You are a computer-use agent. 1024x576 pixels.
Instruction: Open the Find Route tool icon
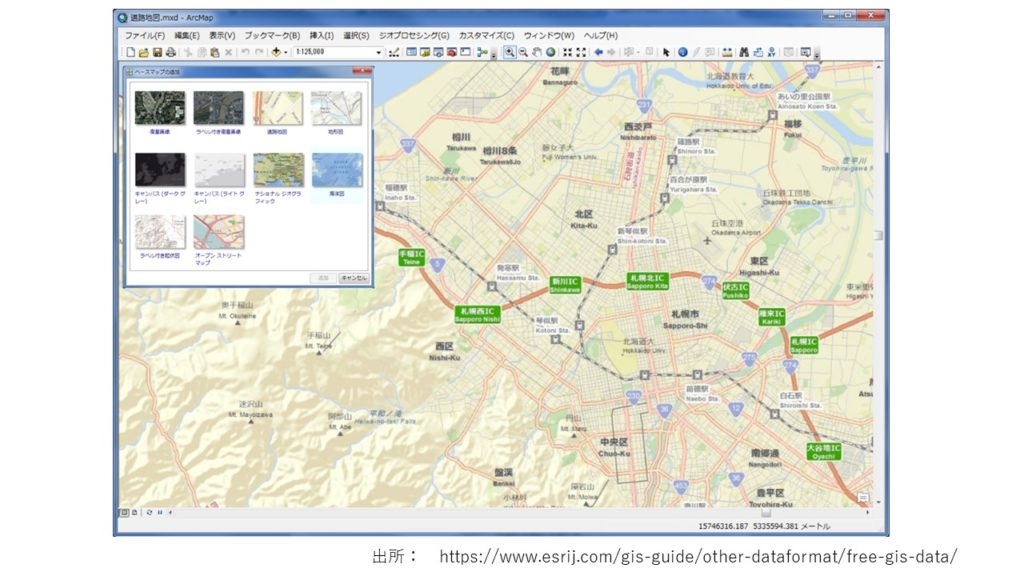click(758, 52)
